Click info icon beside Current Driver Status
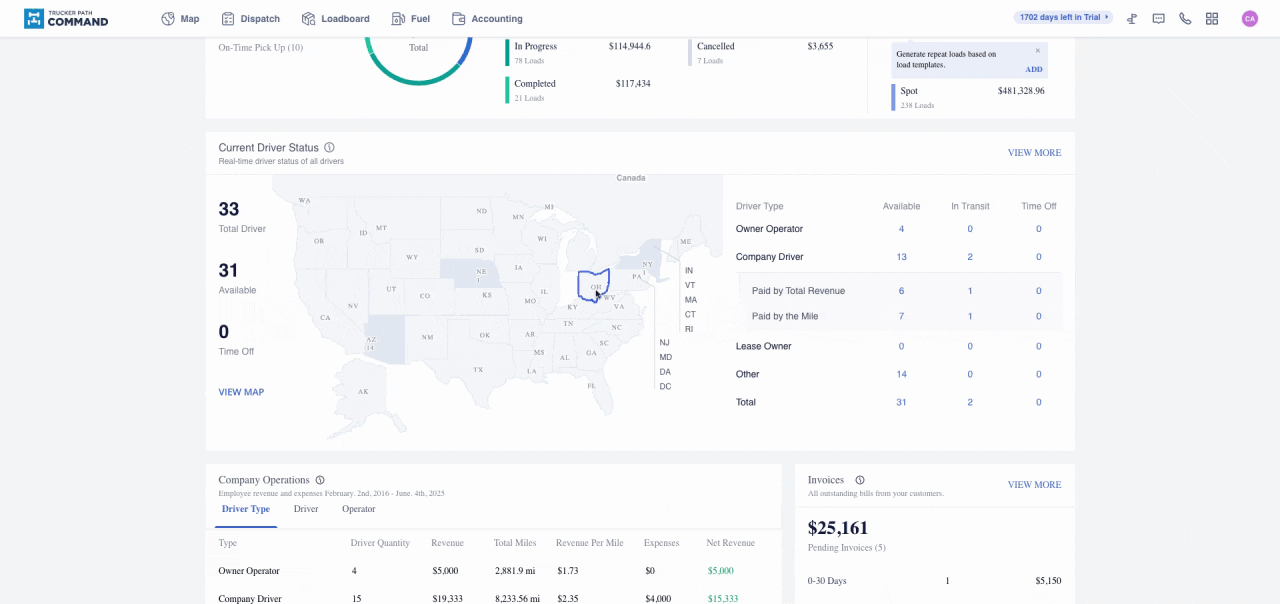Viewport: 1280px width, 604px height. pyautogui.click(x=329, y=148)
